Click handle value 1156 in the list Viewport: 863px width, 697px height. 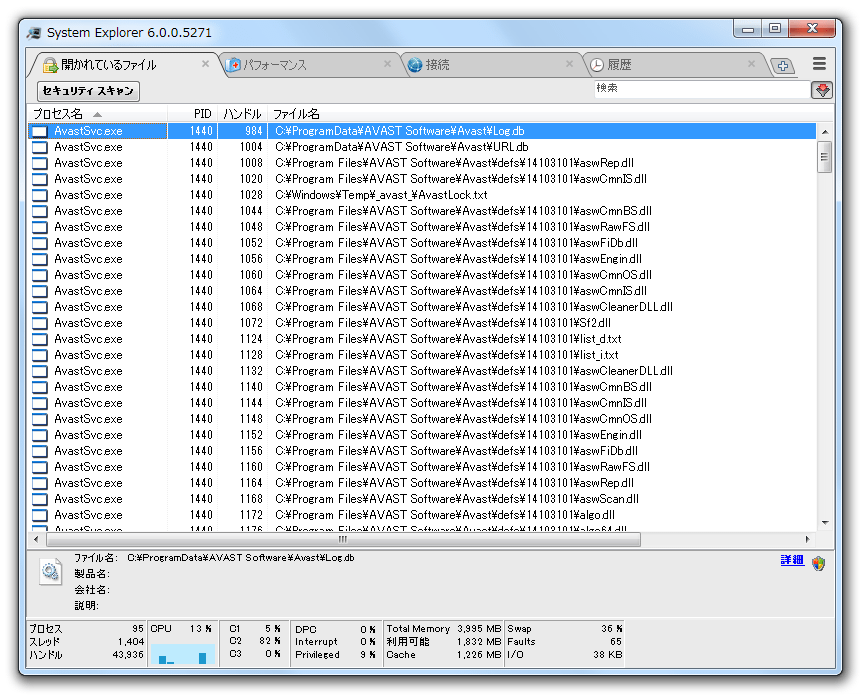pos(251,451)
